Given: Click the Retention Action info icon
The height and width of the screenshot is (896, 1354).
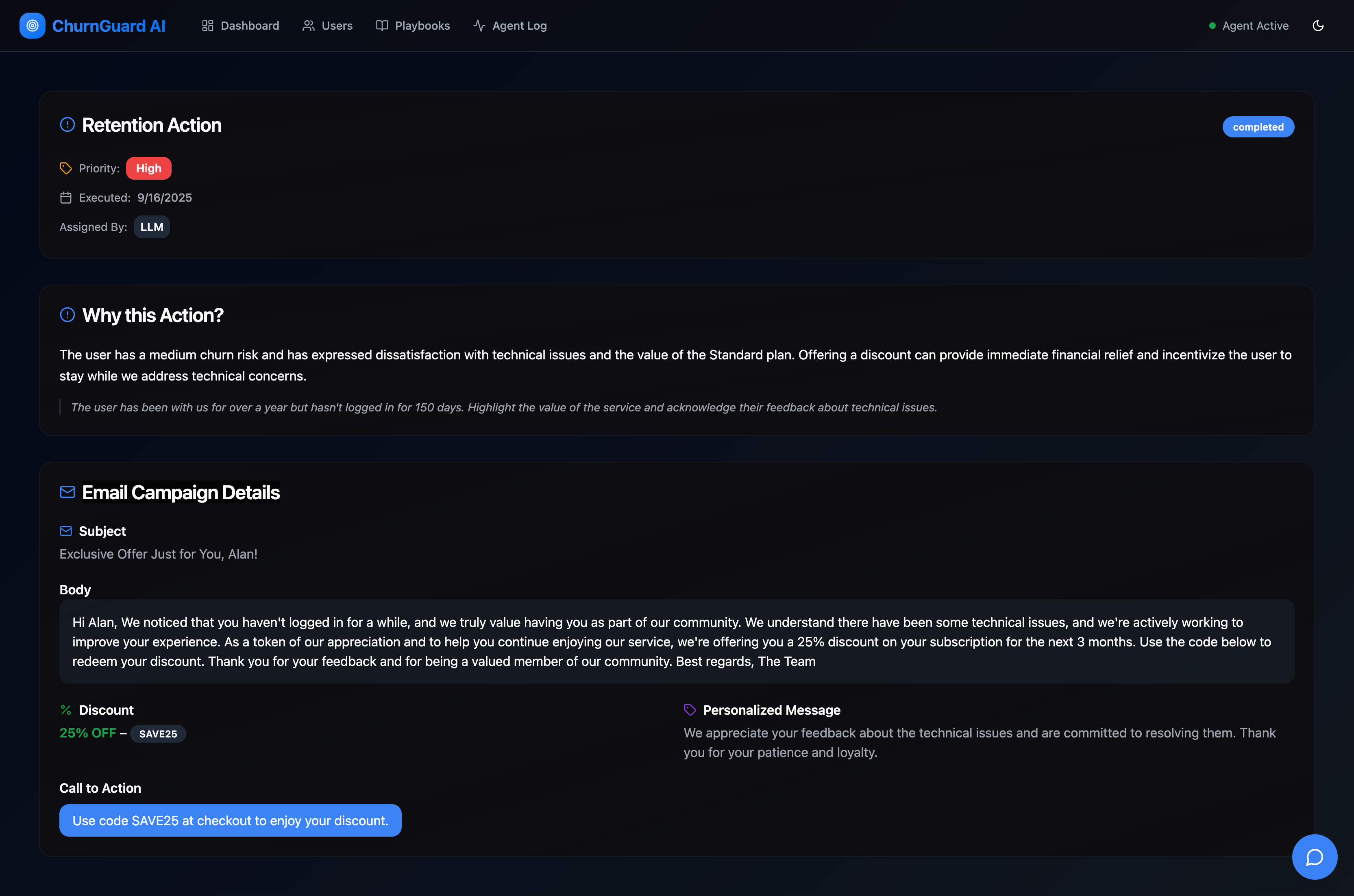Looking at the screenshot, I should pyautogui.click(x=67, y=124).
